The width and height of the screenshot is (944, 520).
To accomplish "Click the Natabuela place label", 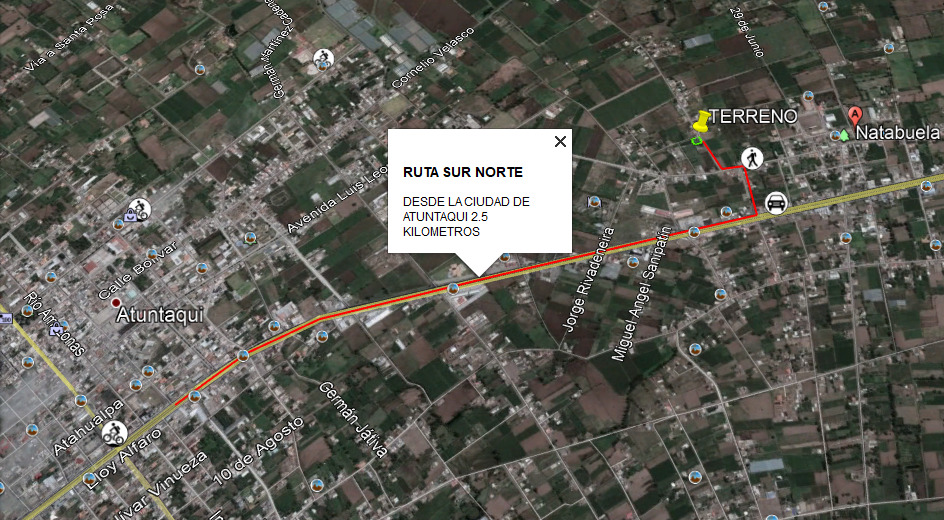I will (x=897, y=132).
